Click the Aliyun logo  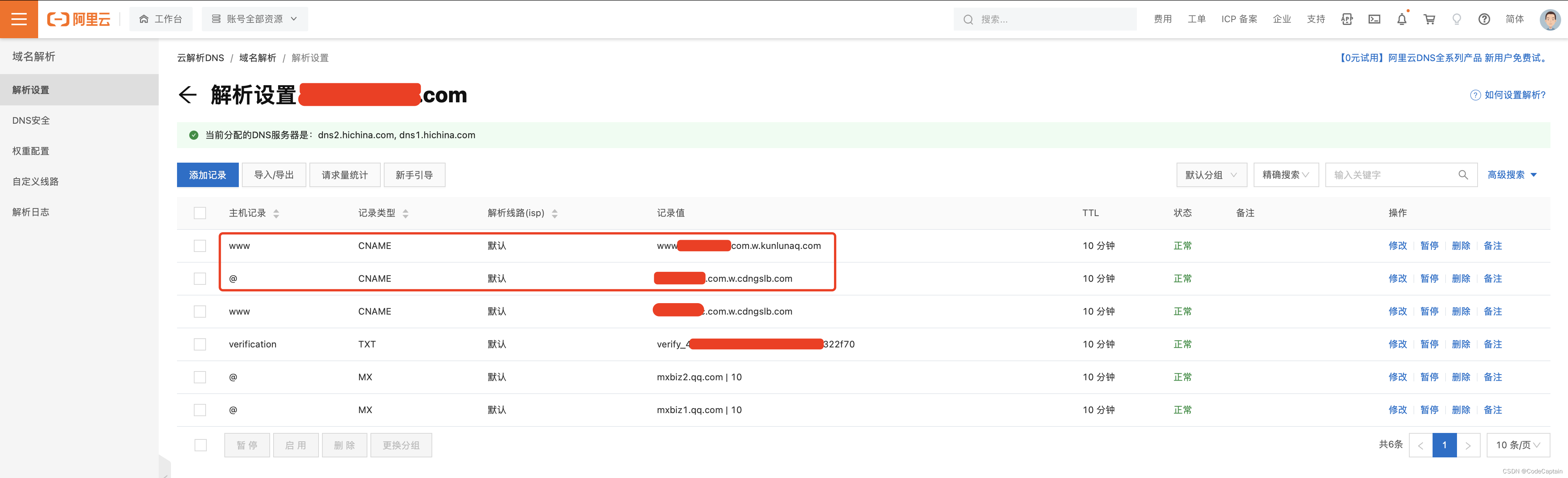79,19
